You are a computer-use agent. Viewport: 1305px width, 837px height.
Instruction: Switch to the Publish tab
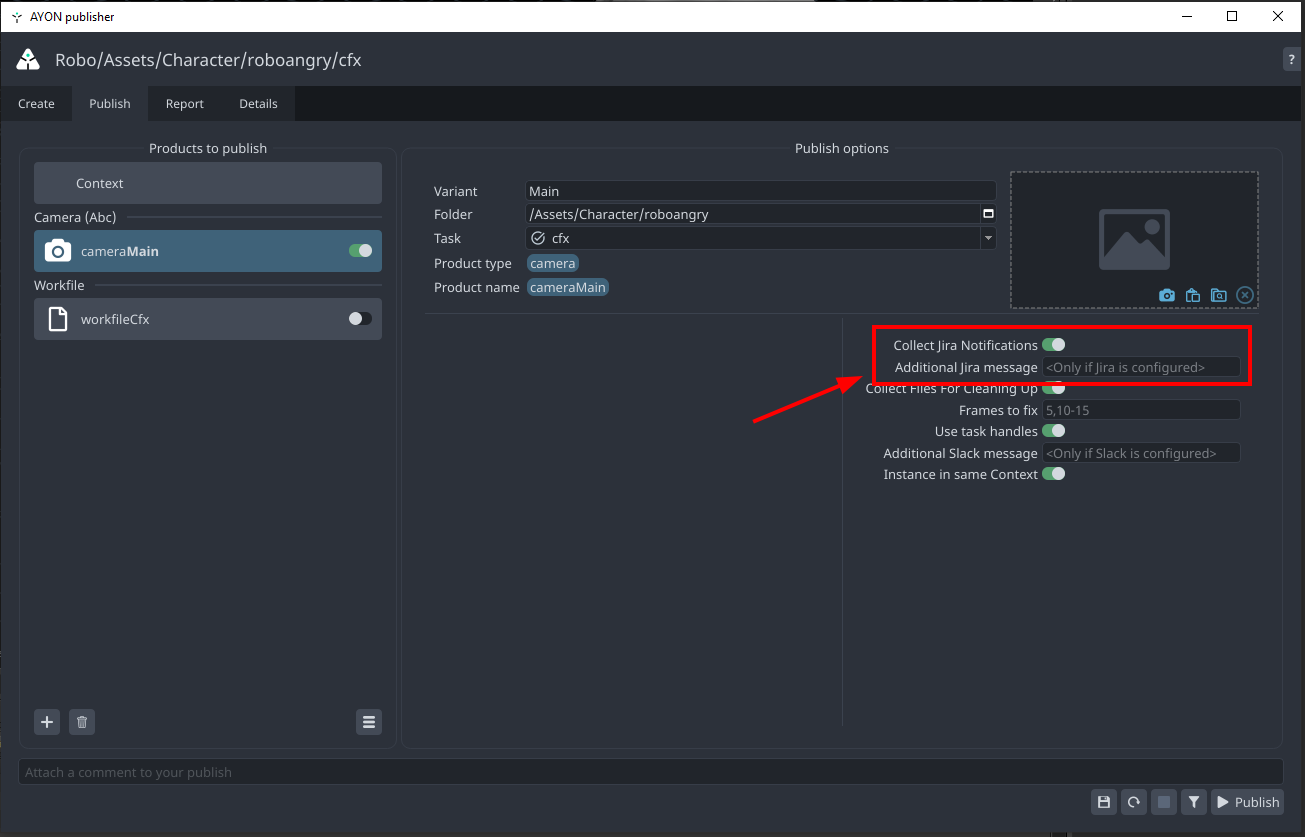click(x=110, y=104)
